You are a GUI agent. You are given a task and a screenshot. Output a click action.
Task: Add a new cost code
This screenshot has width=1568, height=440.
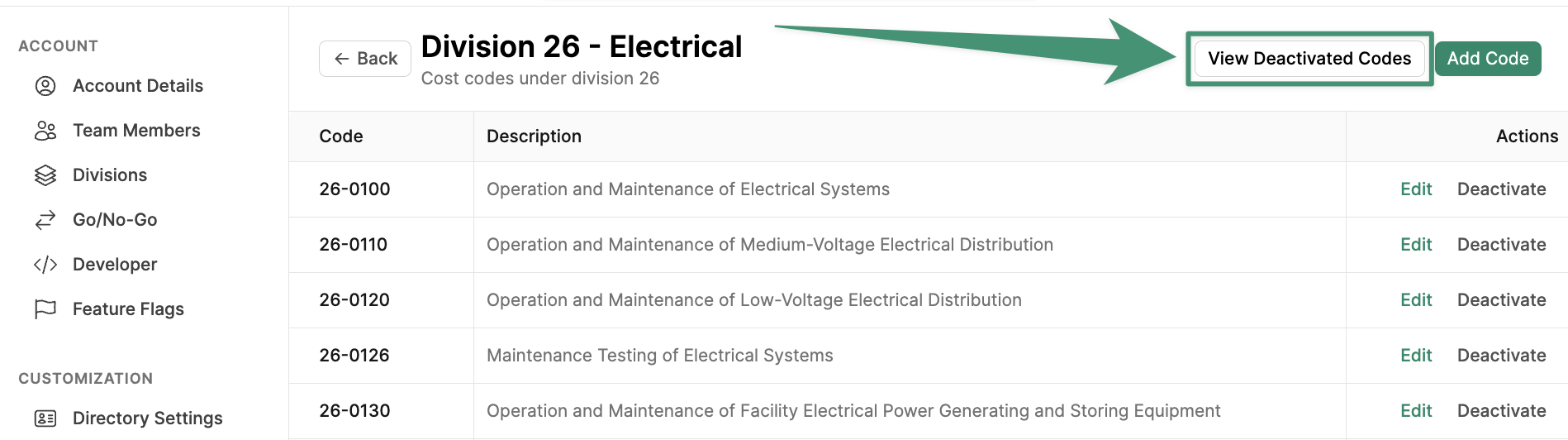click(1488, 59)
